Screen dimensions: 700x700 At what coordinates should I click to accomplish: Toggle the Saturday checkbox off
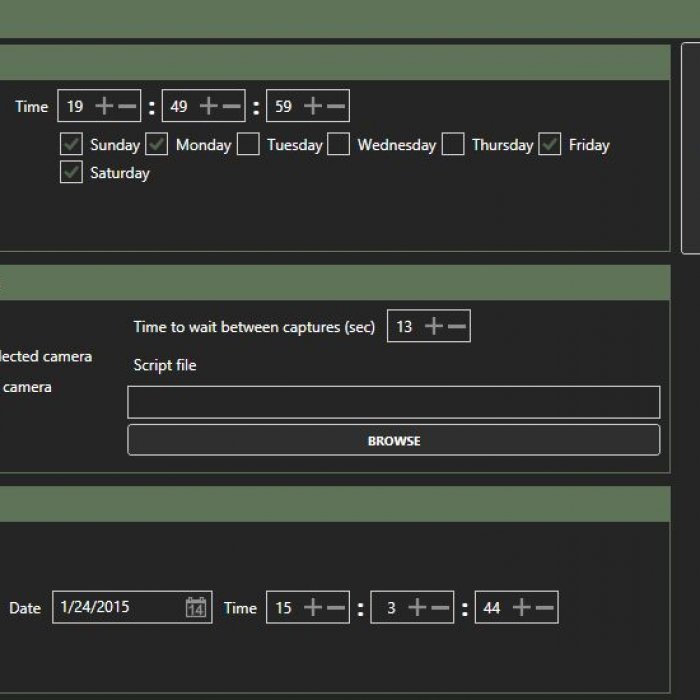(x=71, y=172)
